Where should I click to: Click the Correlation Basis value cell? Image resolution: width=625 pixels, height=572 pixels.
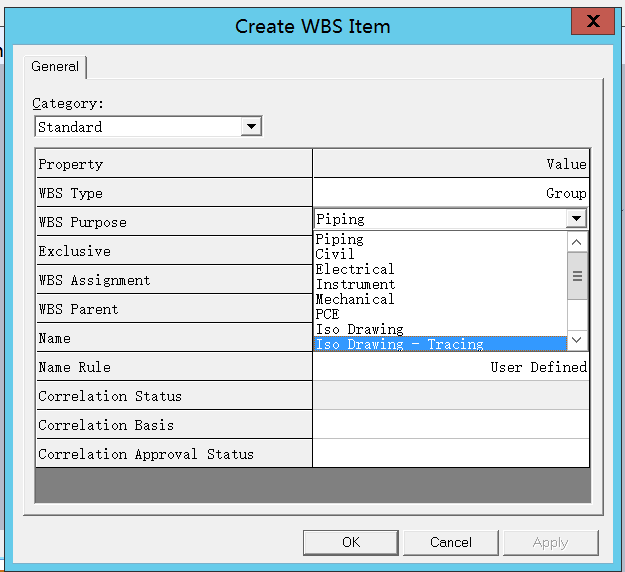451,425
